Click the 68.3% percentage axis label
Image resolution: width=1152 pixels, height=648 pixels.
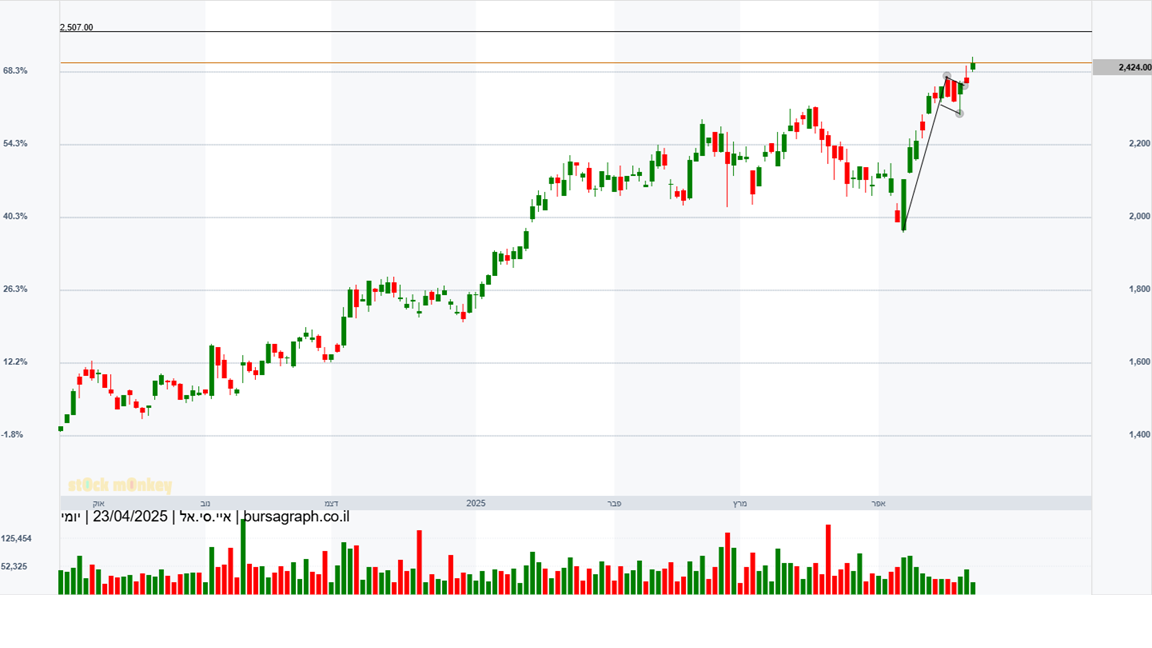[15, 71]
